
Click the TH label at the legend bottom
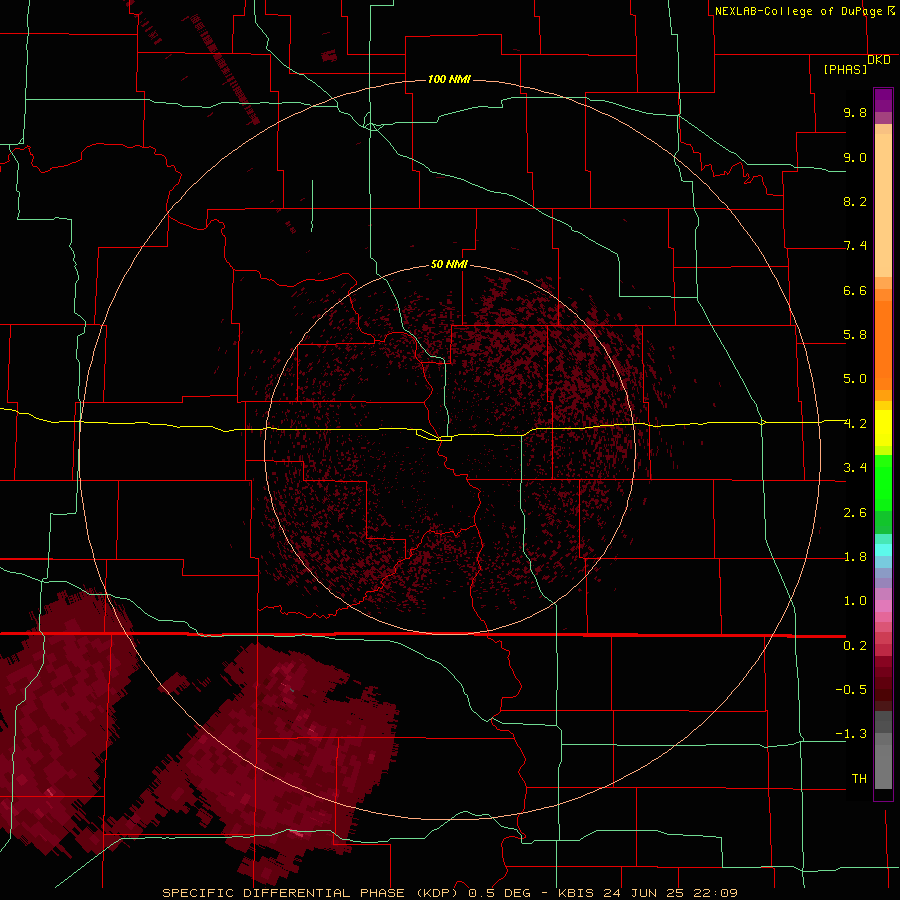tap(859, 779)
